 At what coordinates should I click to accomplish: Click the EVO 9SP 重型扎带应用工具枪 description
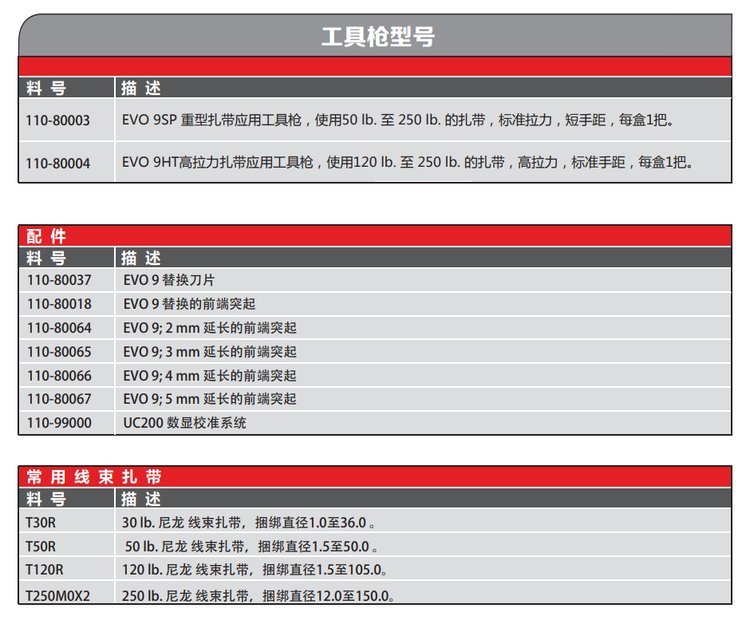click(398, 120)
